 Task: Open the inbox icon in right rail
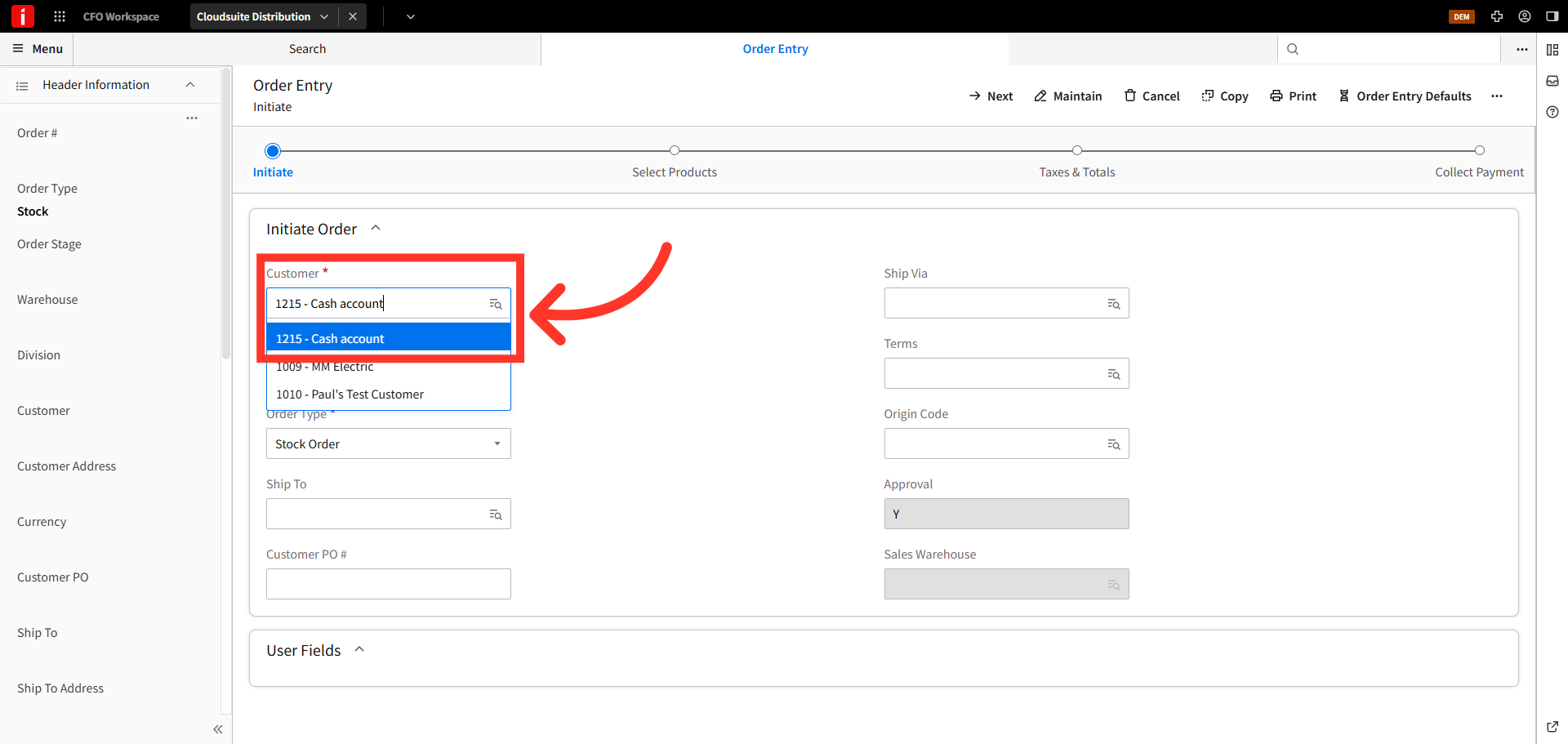1552,81
